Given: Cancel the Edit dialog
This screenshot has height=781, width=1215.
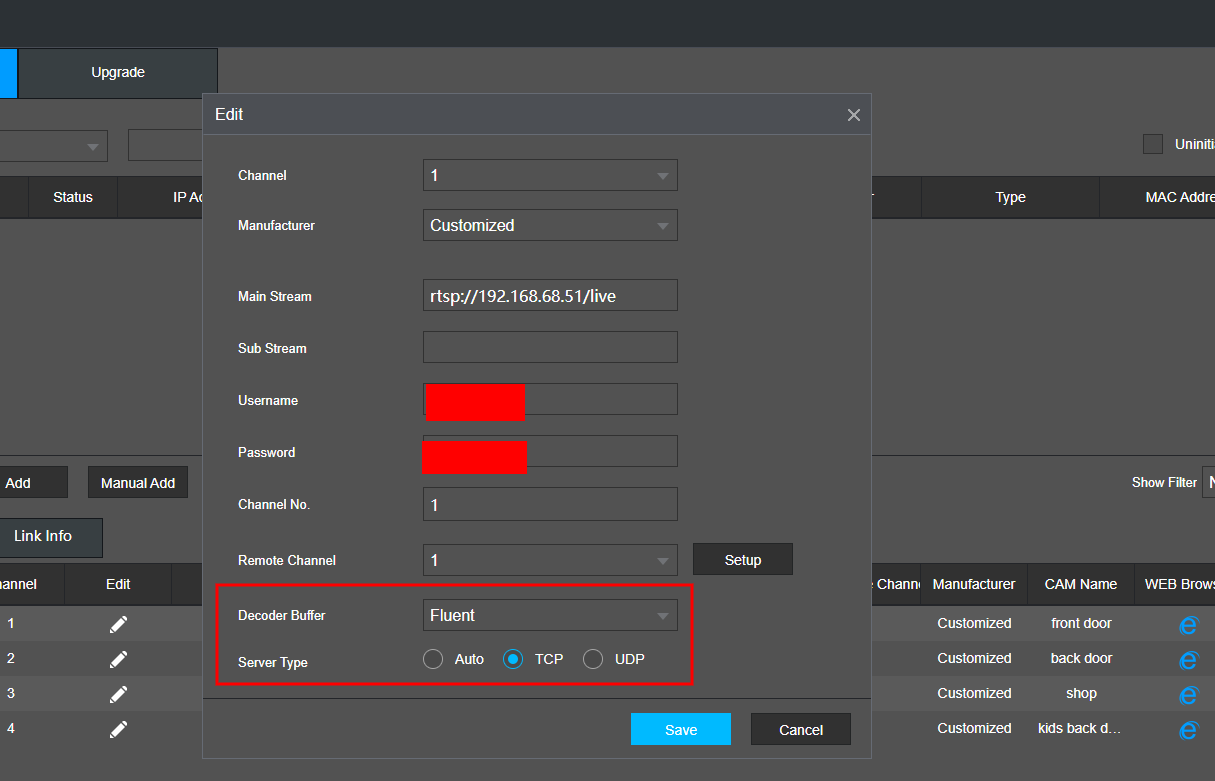Looking at the screenshot, I should tap(801, 729).
